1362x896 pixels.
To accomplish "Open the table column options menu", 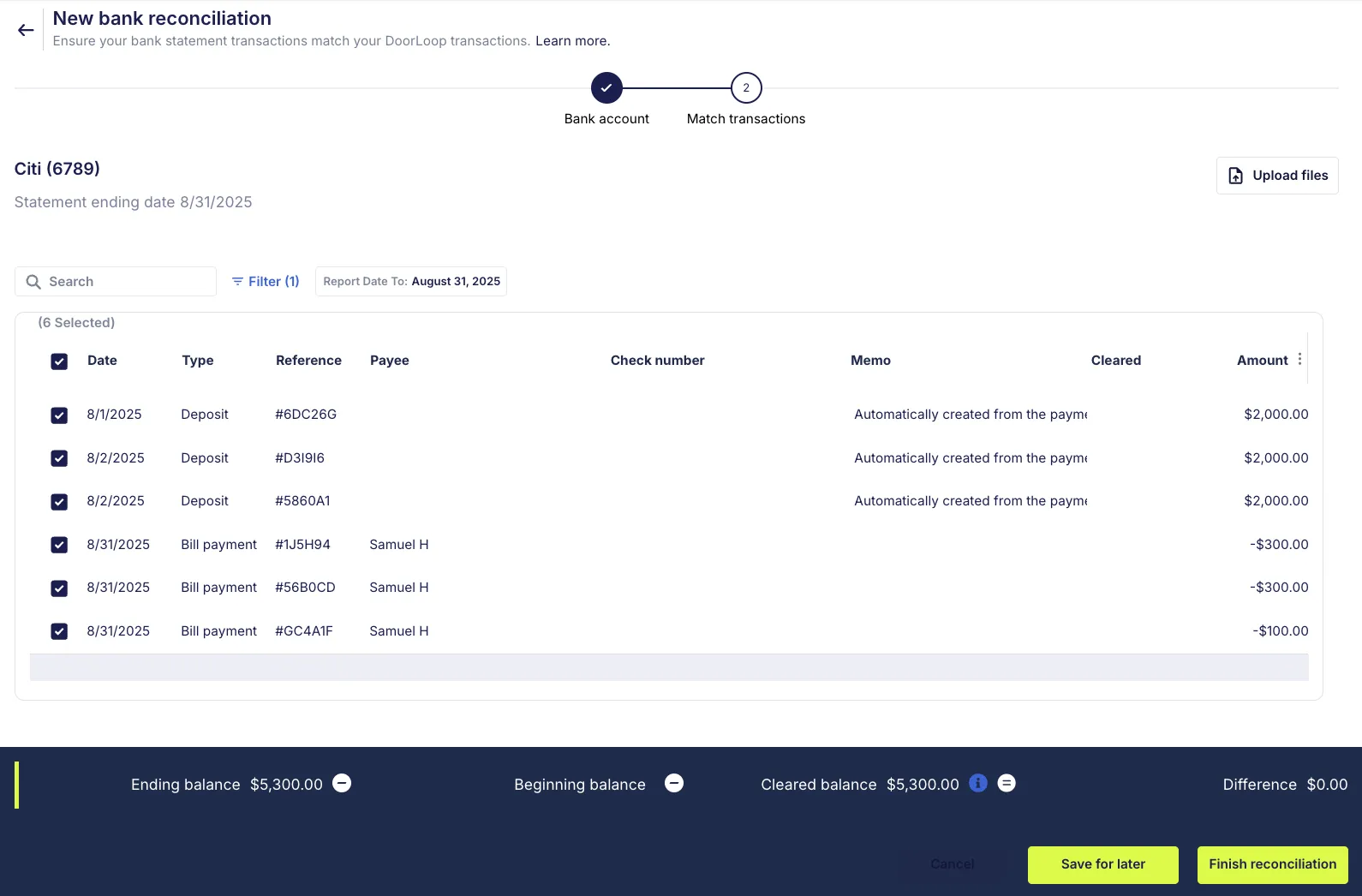I will click(1299, 360).
